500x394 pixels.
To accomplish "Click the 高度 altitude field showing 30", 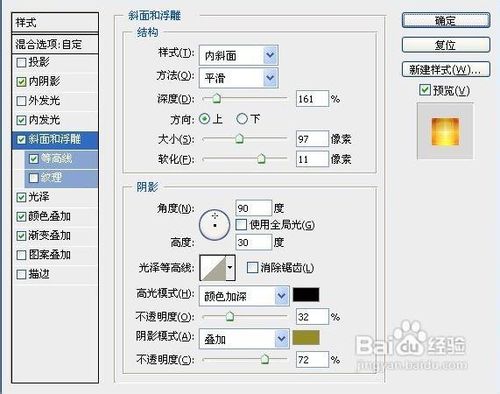I will tap(254, 242).
